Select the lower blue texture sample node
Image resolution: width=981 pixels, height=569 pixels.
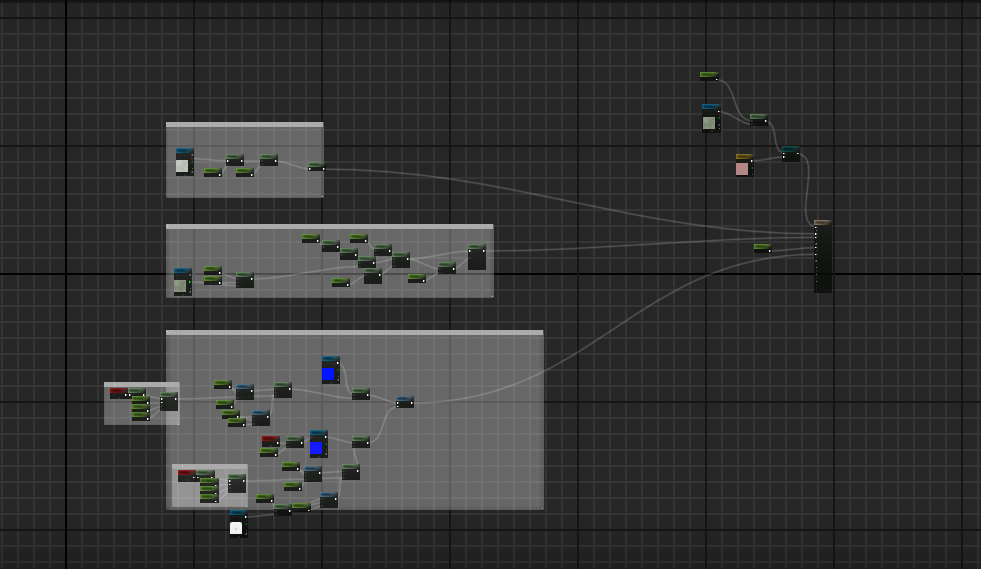coord(318,443)
